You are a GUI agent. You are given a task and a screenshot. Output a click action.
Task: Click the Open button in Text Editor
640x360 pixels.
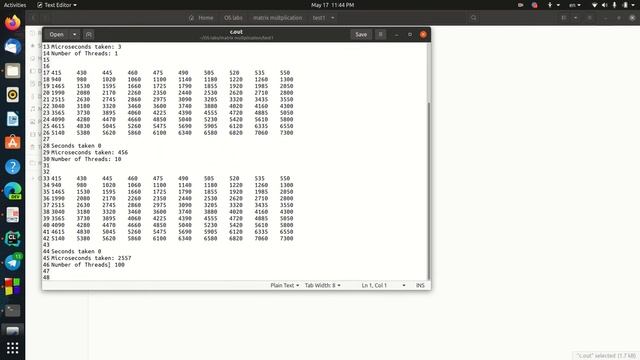pyautogui.click(x=56, y=35)
